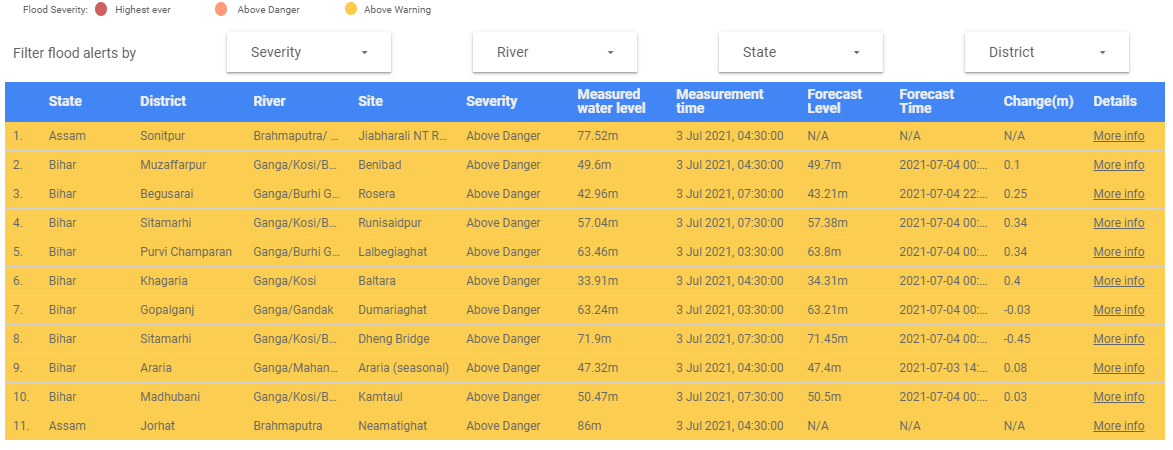Click the Dumariaghat site cell

click(x=393, y=309)
